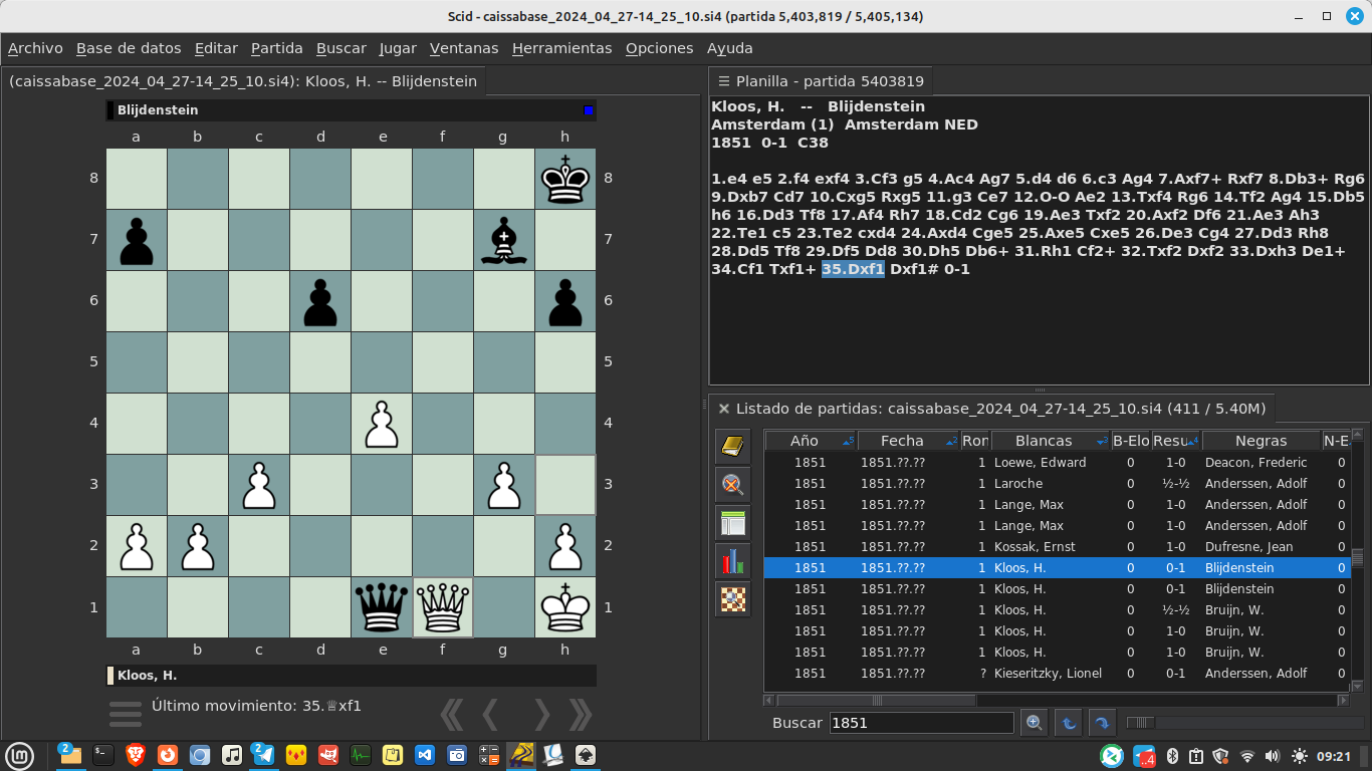Sort game list by Fecha column
This screenshot has height=771, width=1372.
click(909, 441)
